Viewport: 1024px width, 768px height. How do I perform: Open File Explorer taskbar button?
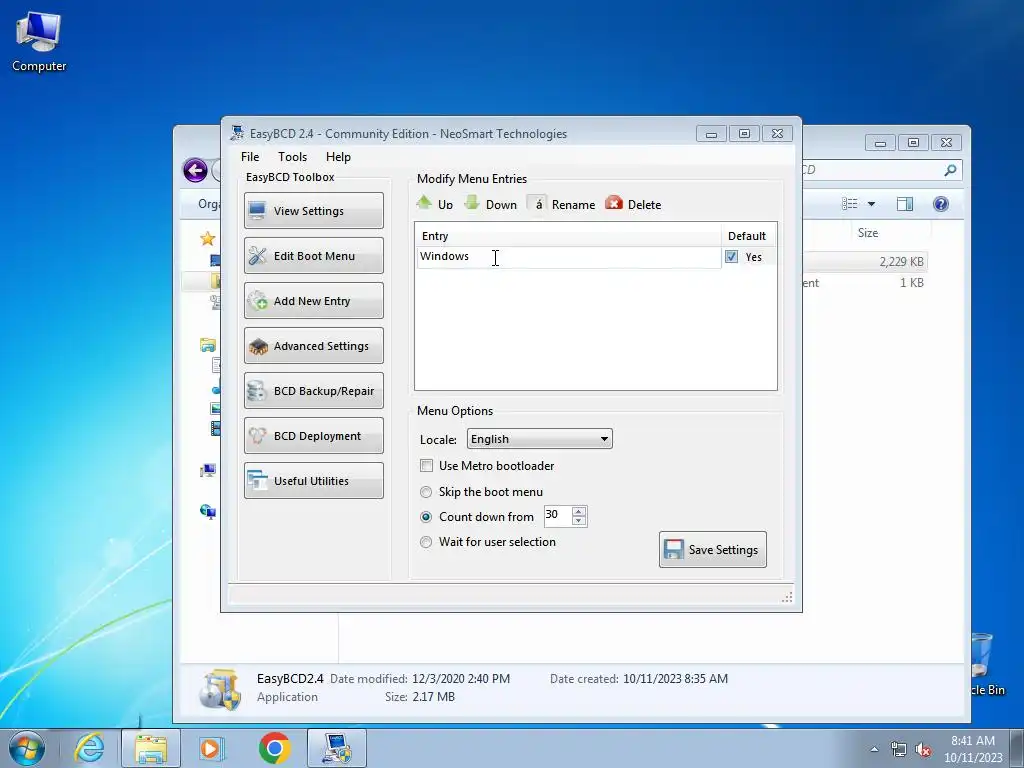coord(151,748)
